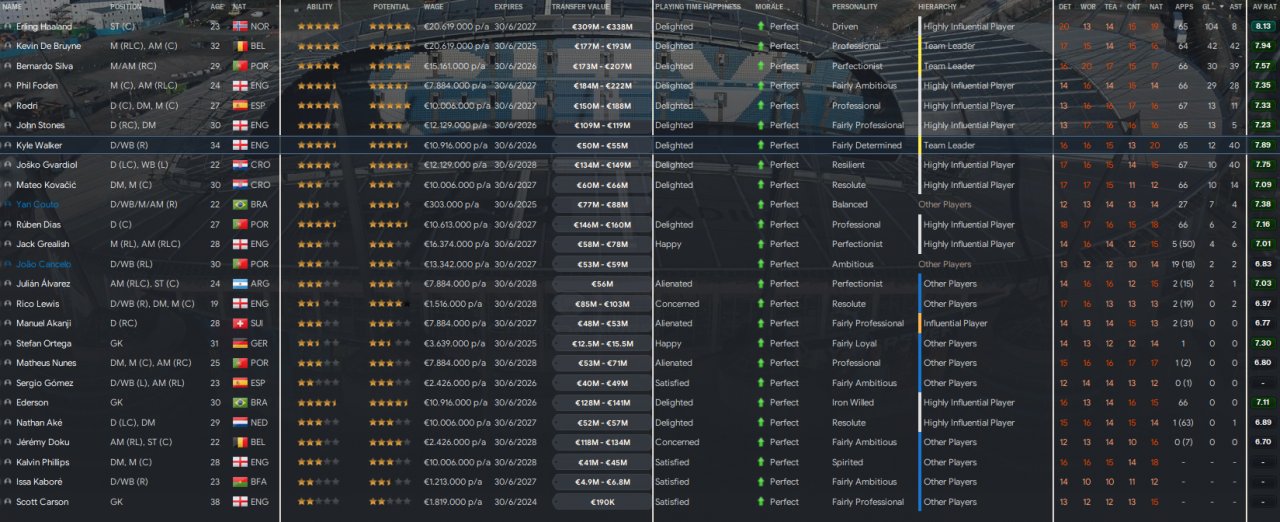
Task: Click Stefan Ortega's €12.5M - €15.5M transfer value
Action: point(600,343)
